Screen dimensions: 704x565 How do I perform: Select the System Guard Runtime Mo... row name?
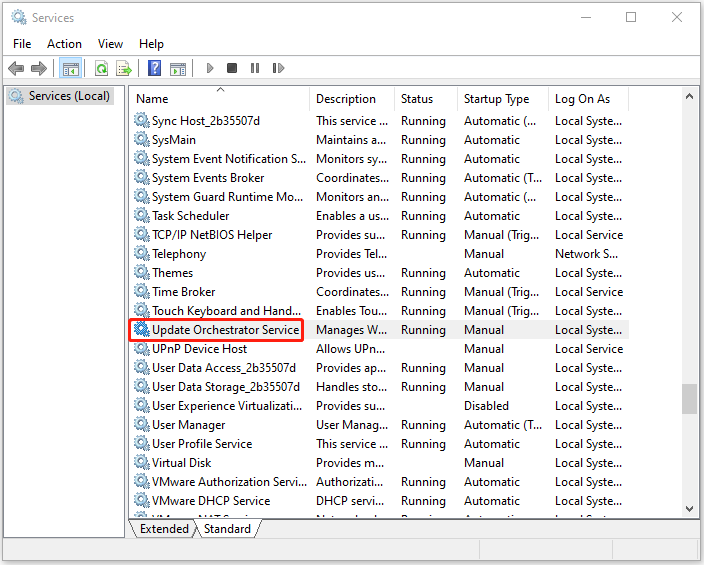point(227,197)
